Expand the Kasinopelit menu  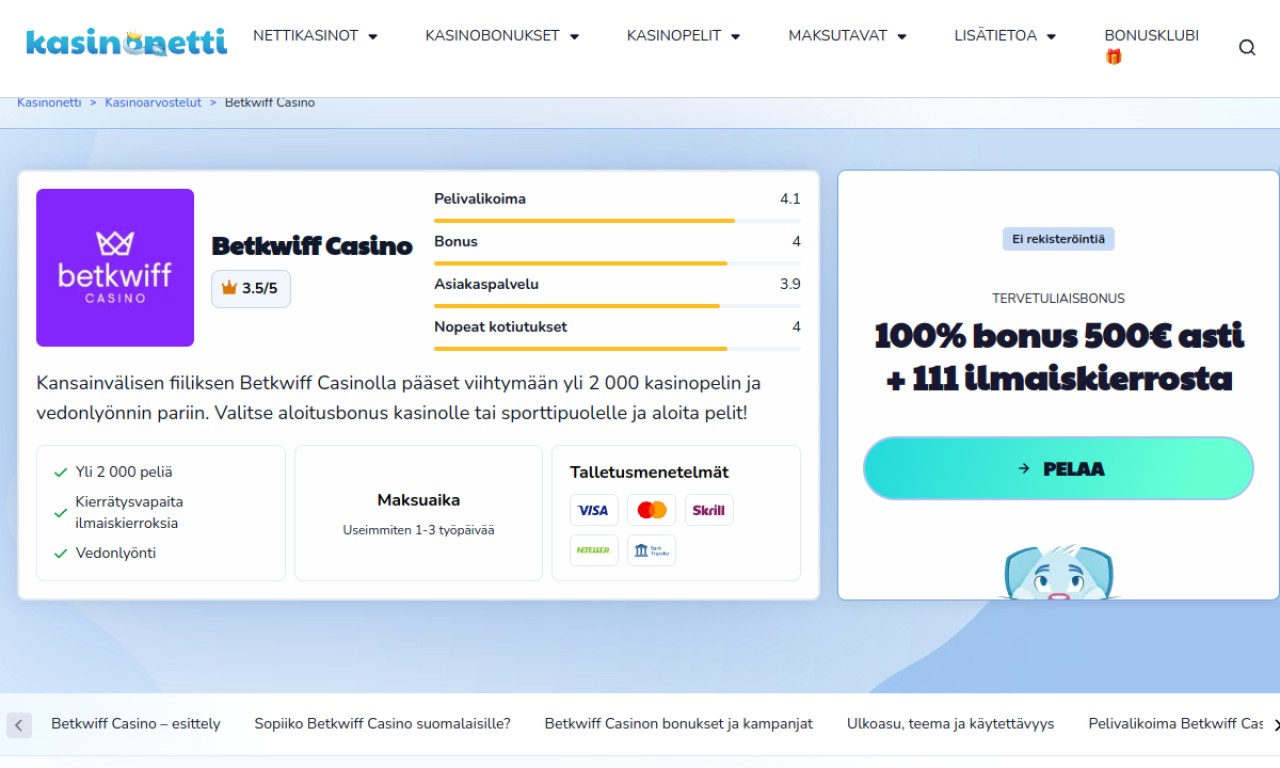click(683, 35)
